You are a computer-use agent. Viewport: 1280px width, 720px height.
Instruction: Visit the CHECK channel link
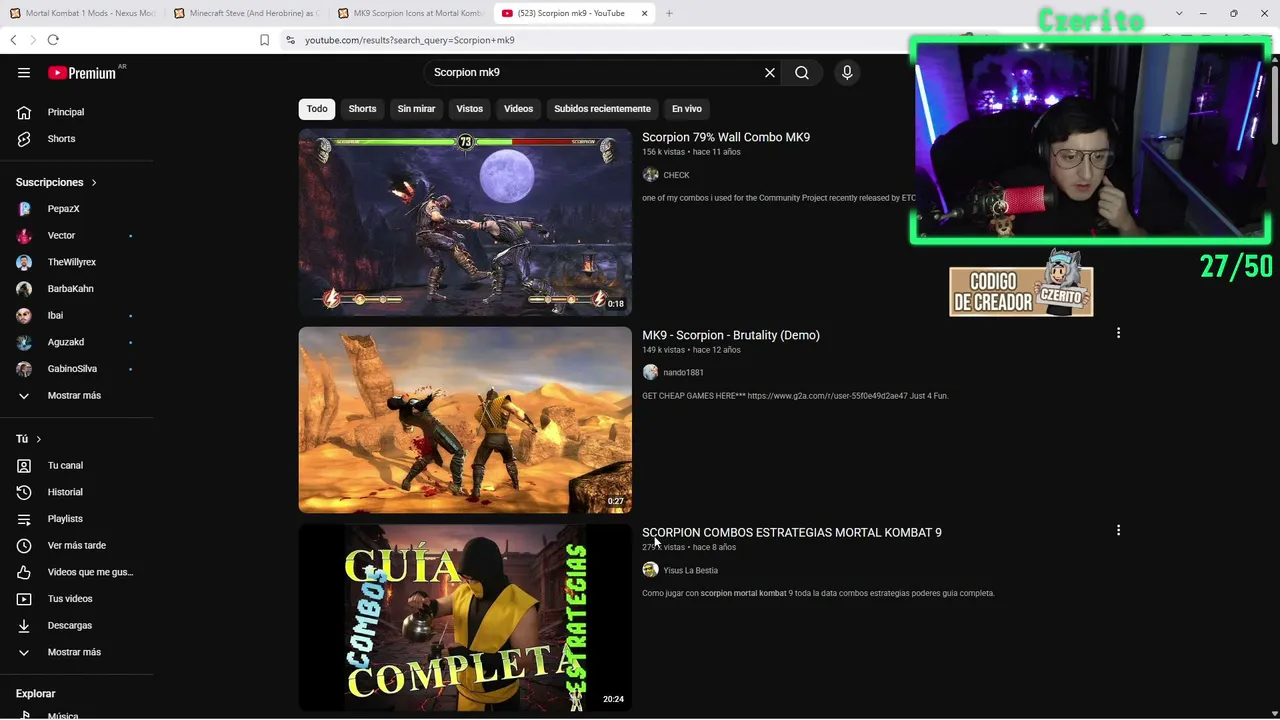tap(676, 175)
